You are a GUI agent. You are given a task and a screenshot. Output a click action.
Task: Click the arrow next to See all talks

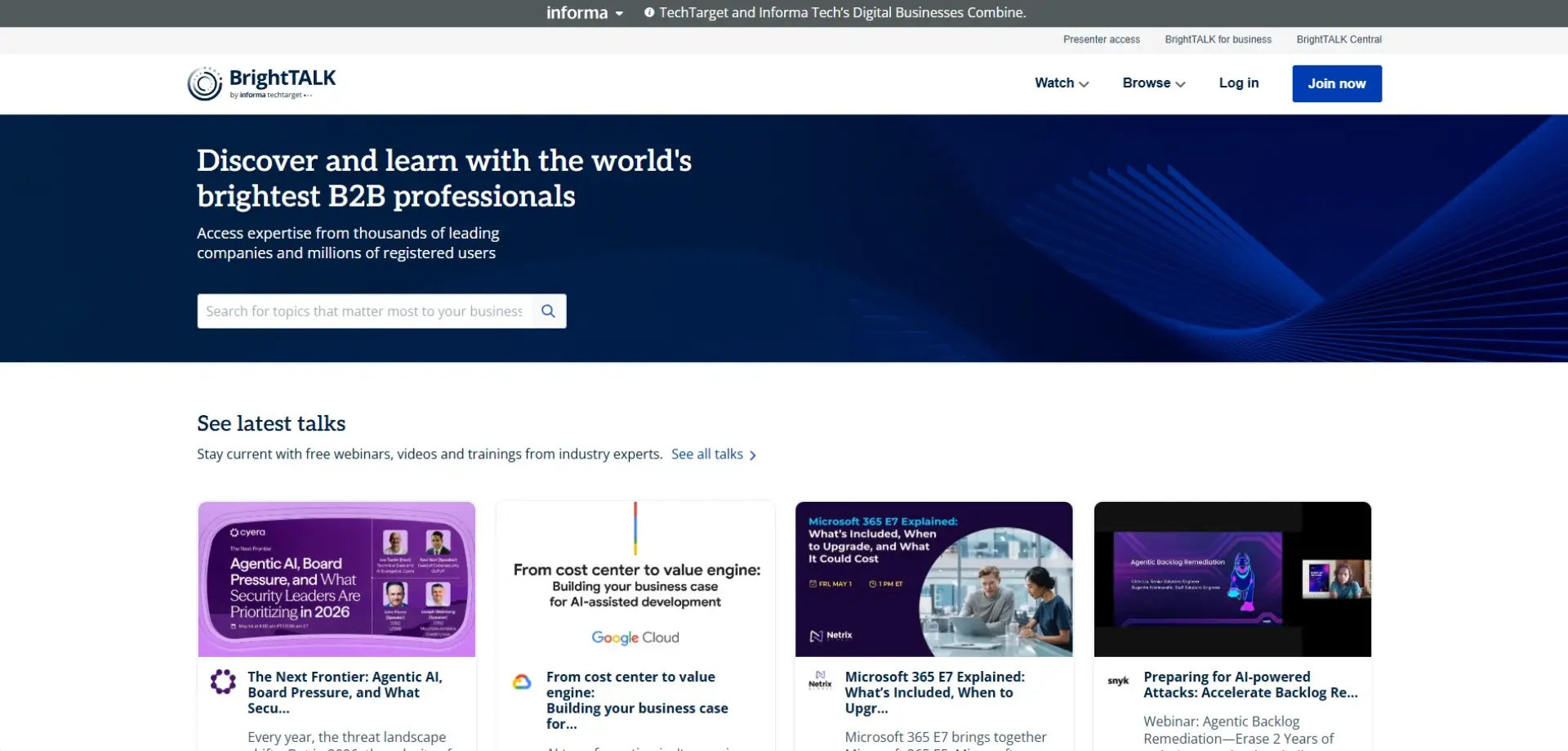click(x=753, y=456)
